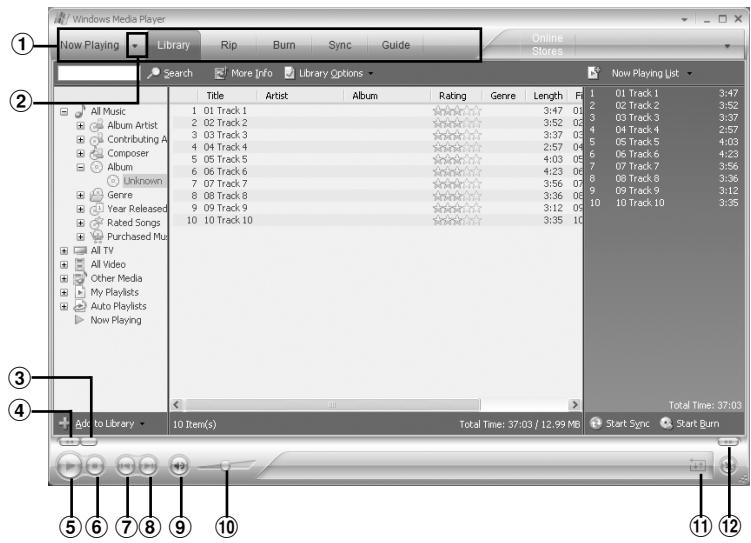This screenshot has height=543, width=751.
Task: Click the horizontal scrollbar right arrow
Action: pos(574,405)
